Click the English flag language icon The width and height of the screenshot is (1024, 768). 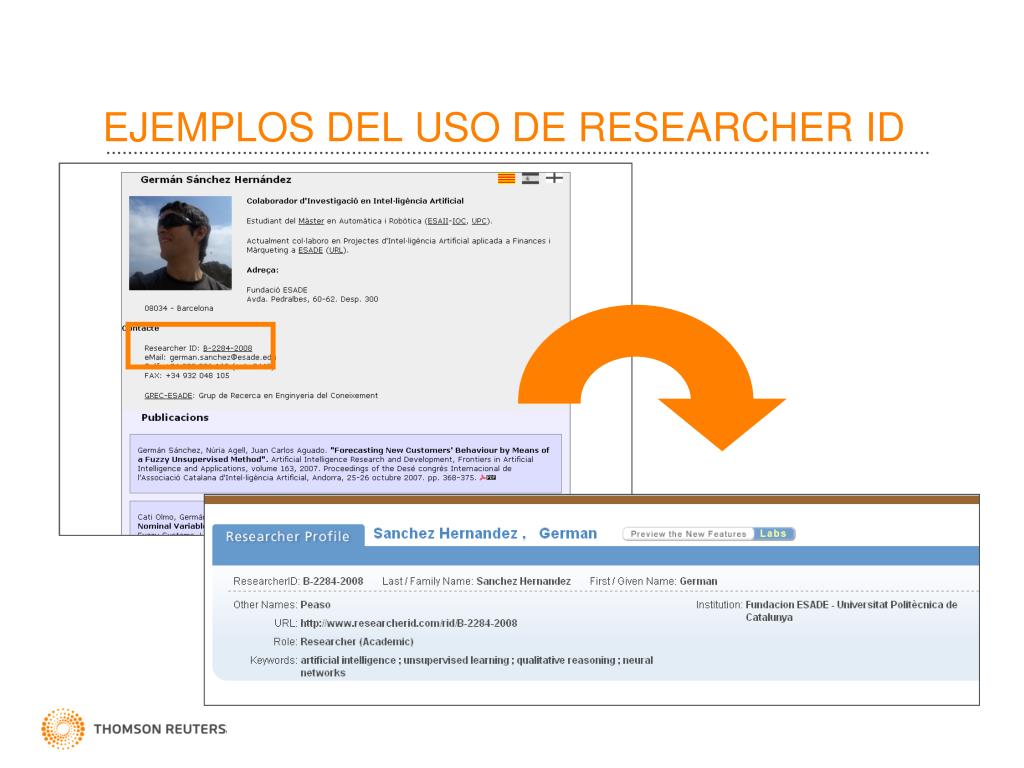554,178
